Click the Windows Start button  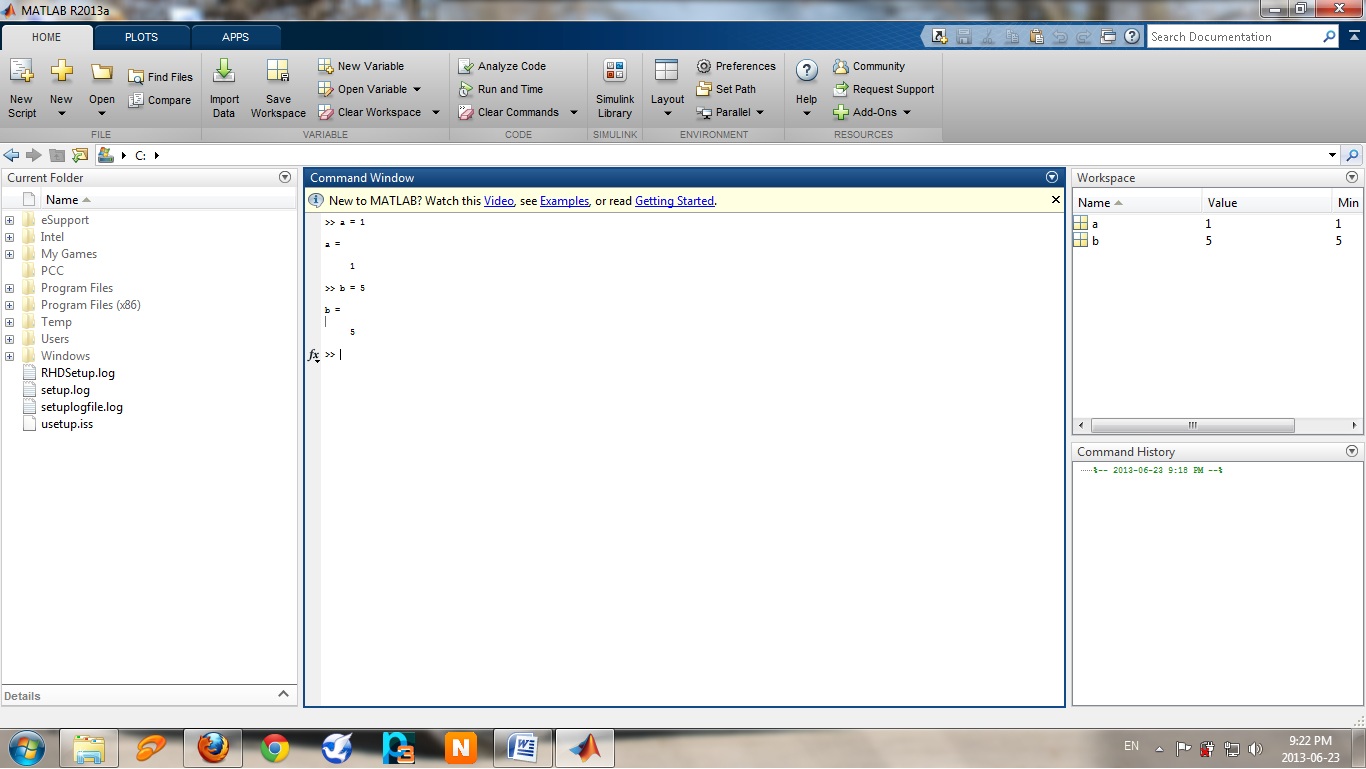point(26,747)
